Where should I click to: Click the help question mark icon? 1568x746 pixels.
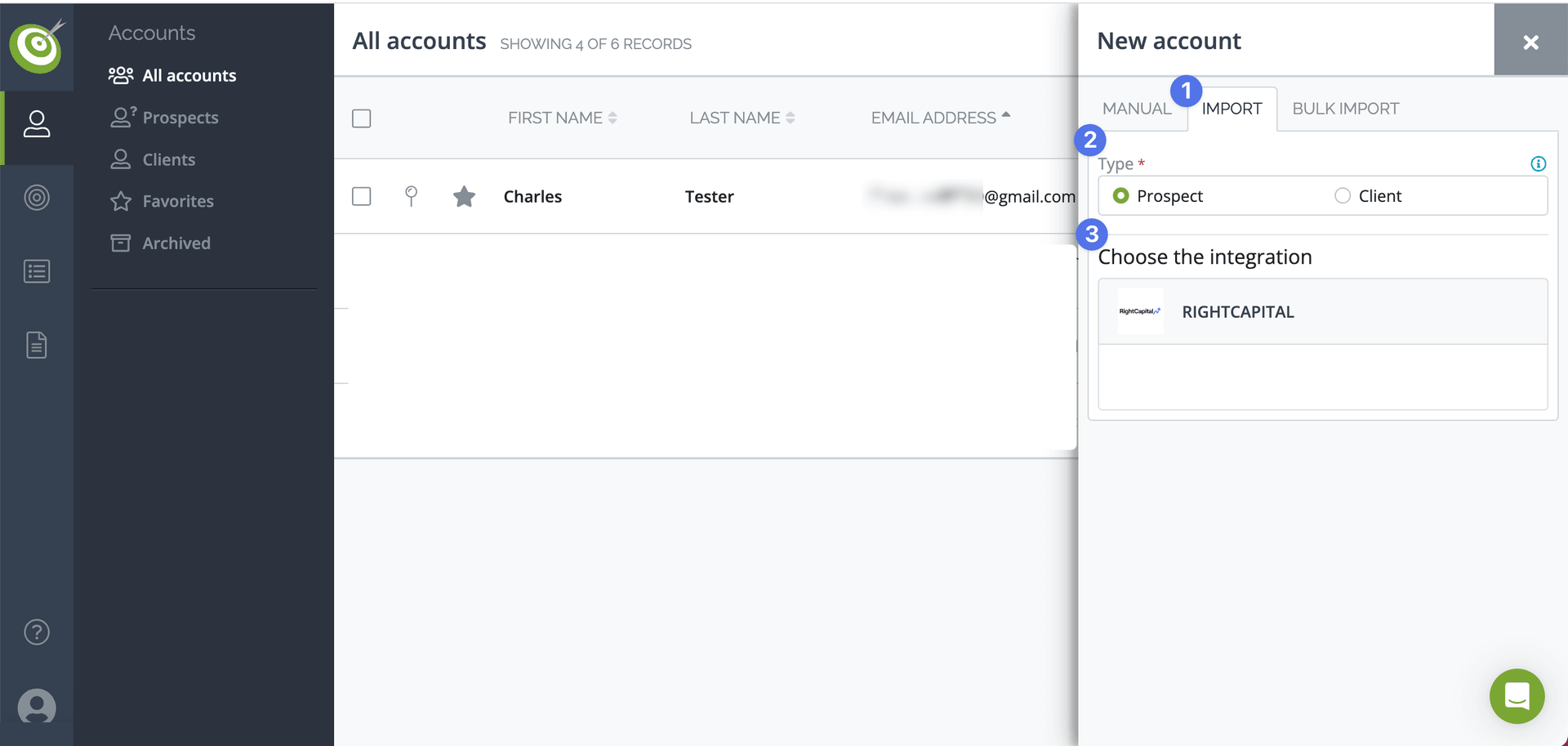pos(37,632)
